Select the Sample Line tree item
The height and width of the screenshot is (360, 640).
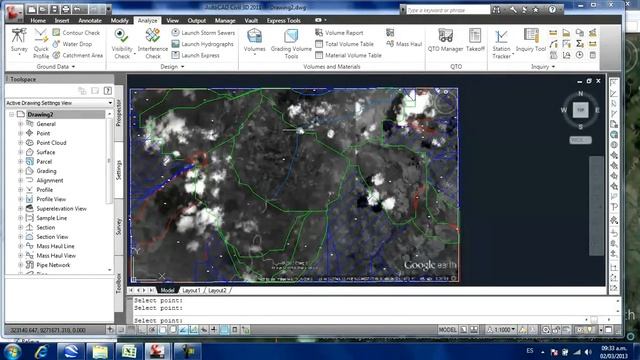coord(51,218)
